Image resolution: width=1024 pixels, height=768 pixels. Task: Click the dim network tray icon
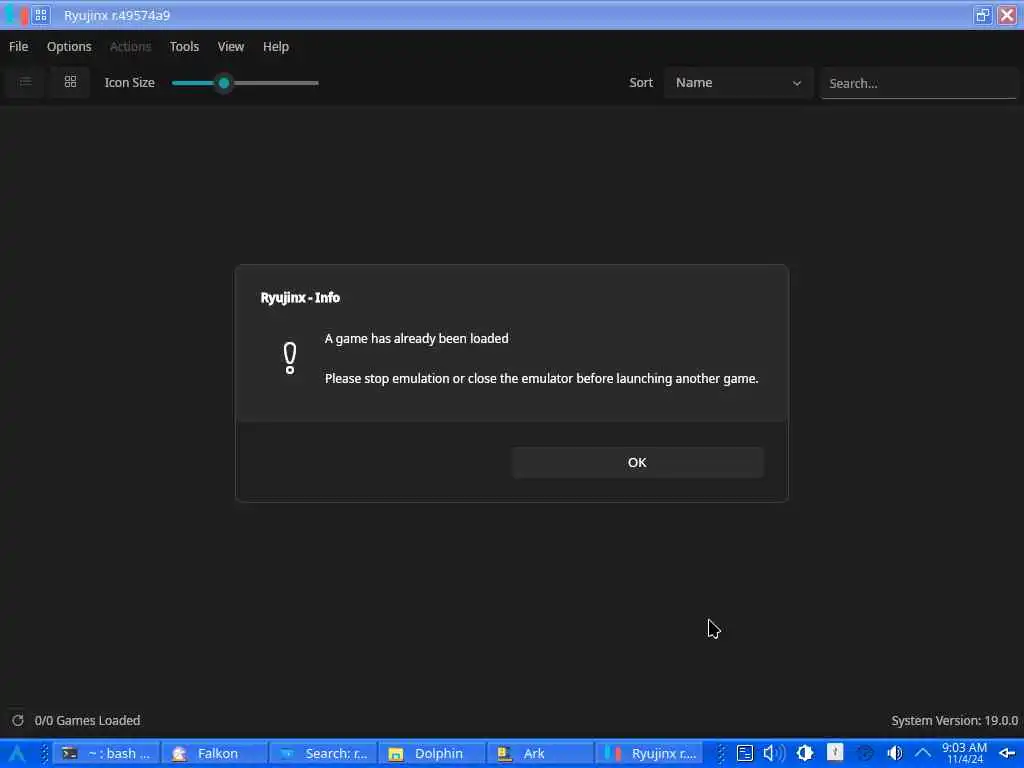[x=865, y=753]
